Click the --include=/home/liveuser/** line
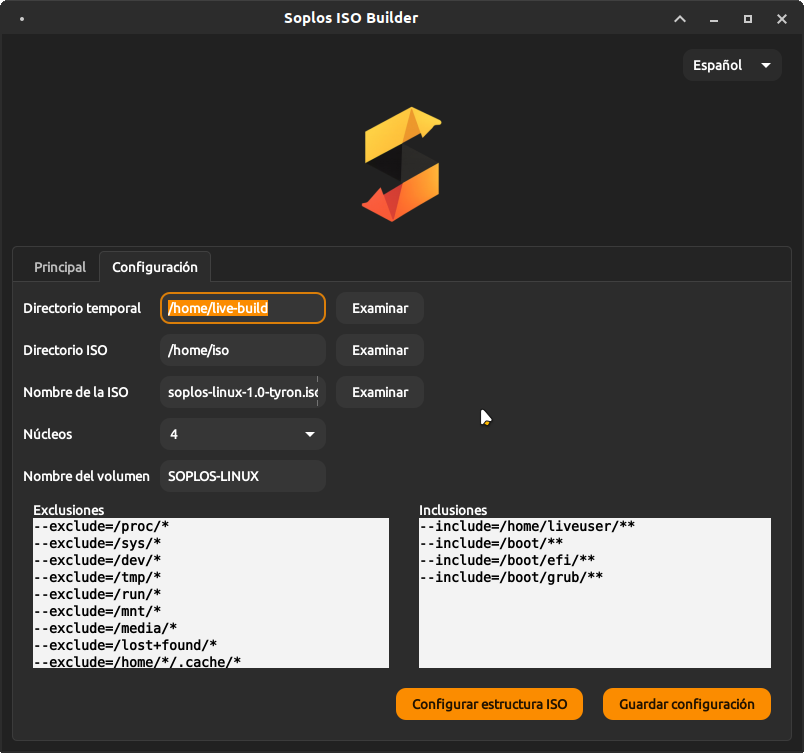This screenshot has width=804, height=753. pos(528,526)
